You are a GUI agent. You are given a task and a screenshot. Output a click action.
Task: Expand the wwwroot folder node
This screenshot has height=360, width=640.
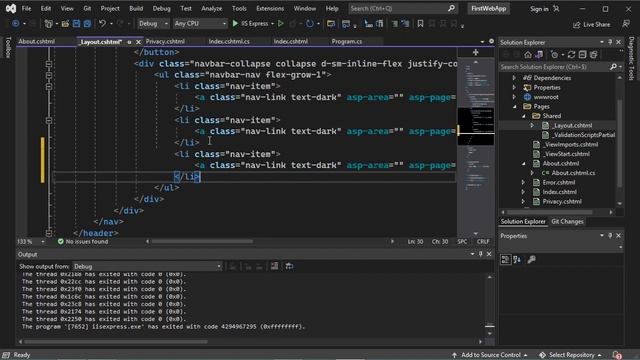point(514,97)
